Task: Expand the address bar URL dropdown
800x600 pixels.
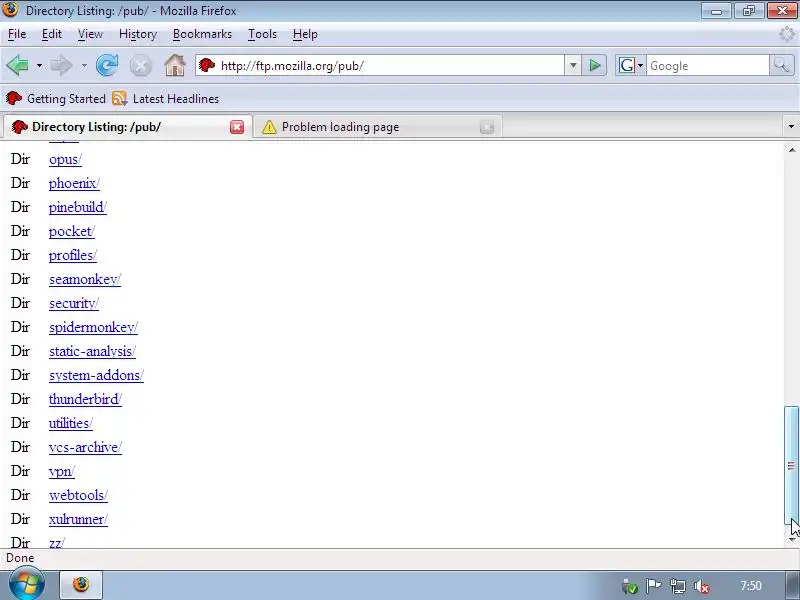Action: click(573, 65)
